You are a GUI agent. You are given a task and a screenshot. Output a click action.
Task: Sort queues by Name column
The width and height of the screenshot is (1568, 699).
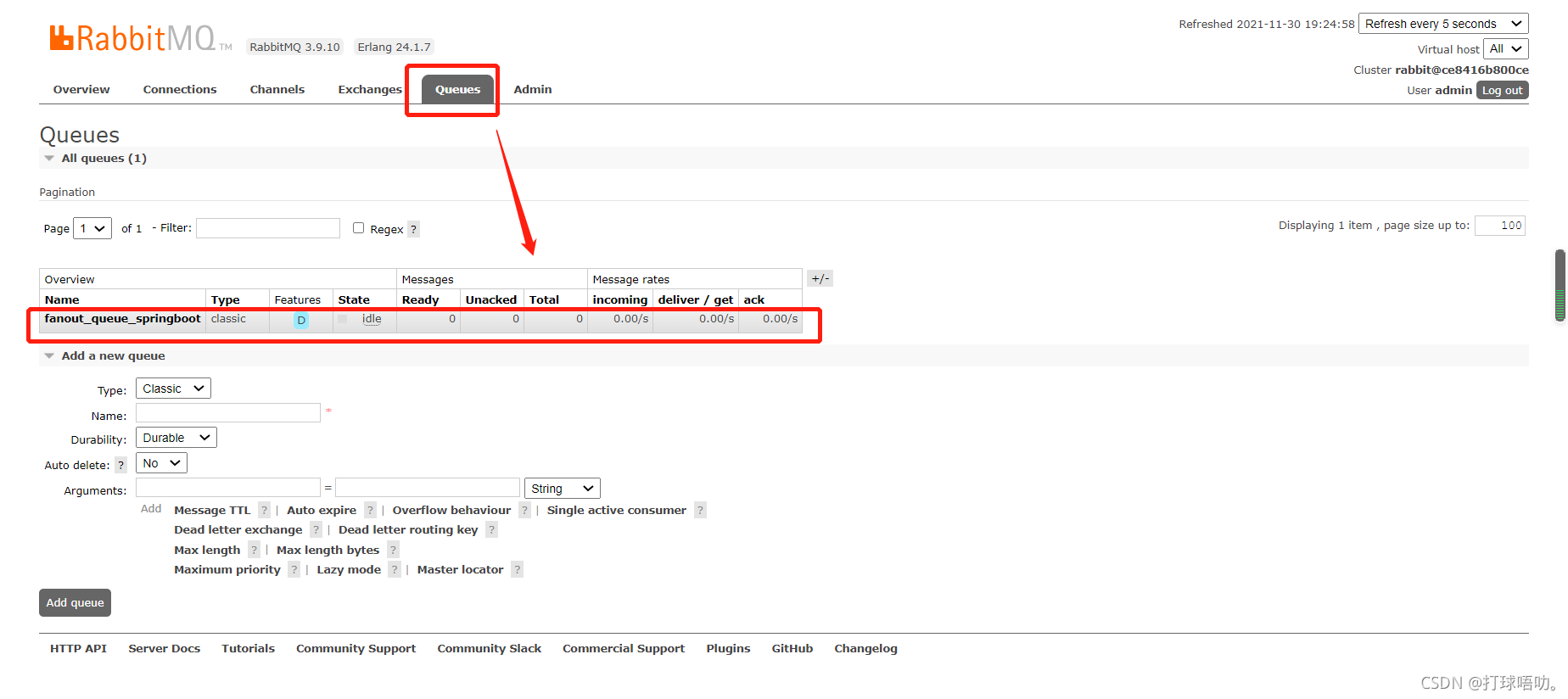62,299
